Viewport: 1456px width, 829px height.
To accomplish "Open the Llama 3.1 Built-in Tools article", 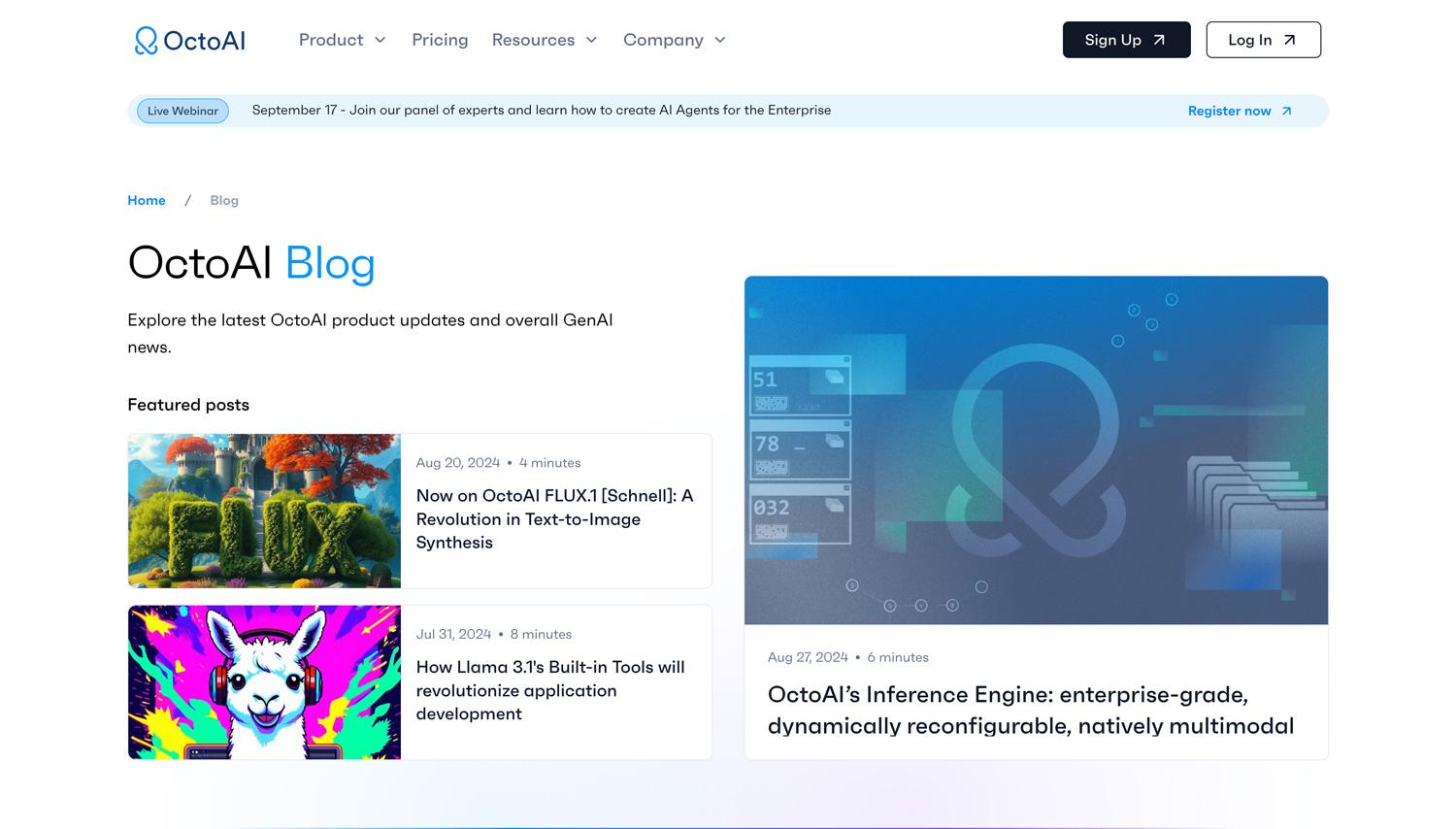I will (x=550, y=690).
